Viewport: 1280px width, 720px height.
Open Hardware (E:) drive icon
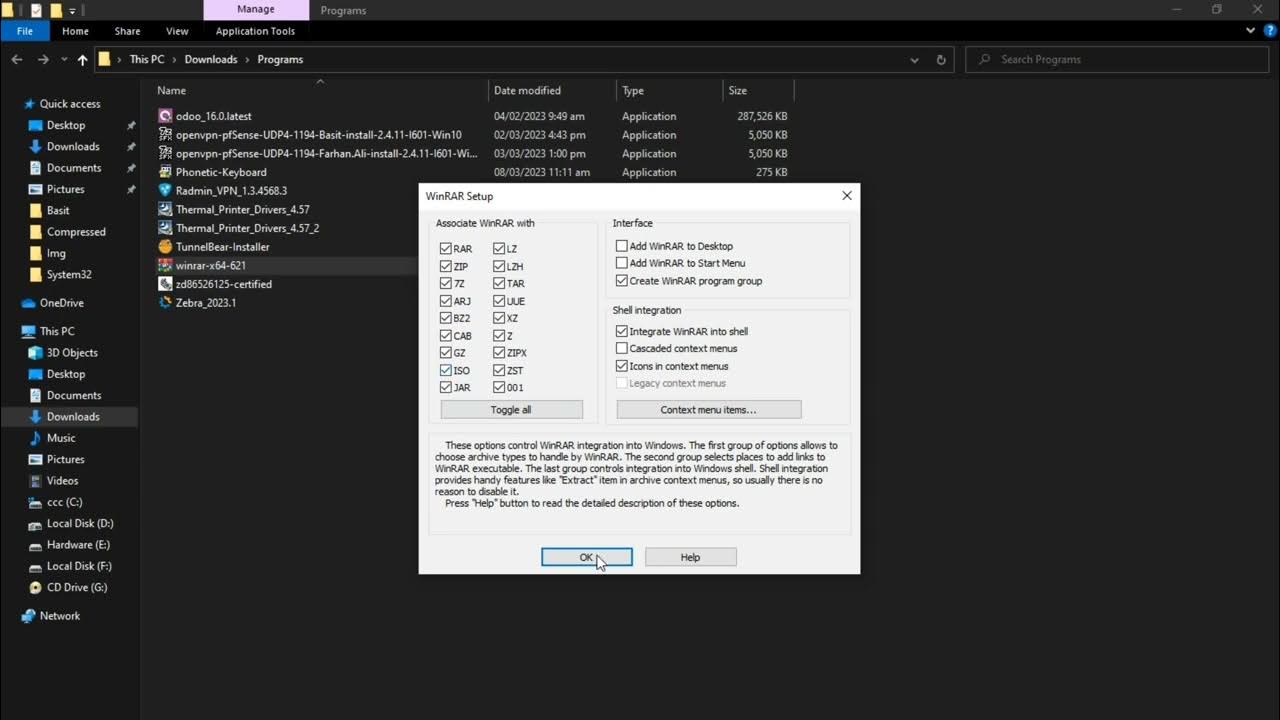pyautogui.click(x=36, y=545)
